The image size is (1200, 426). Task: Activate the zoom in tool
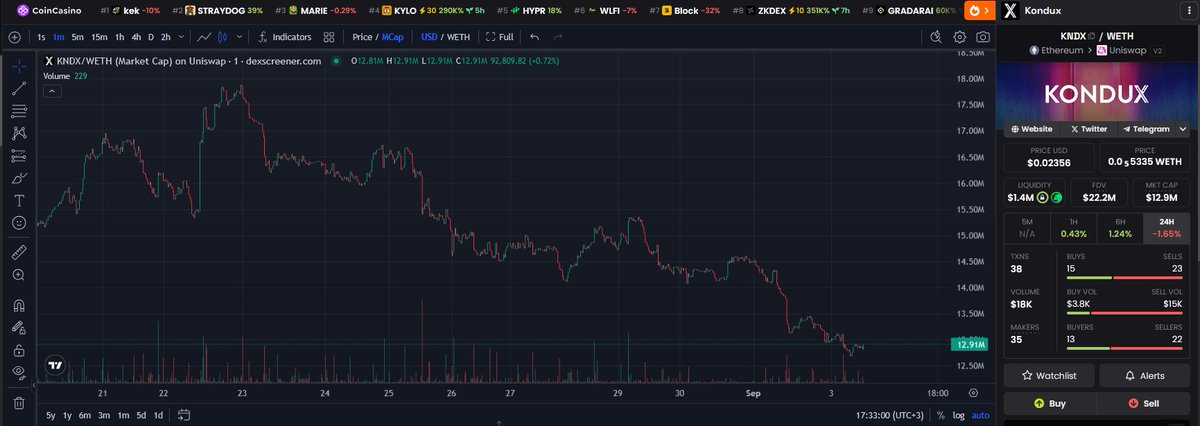coord(18,274)
